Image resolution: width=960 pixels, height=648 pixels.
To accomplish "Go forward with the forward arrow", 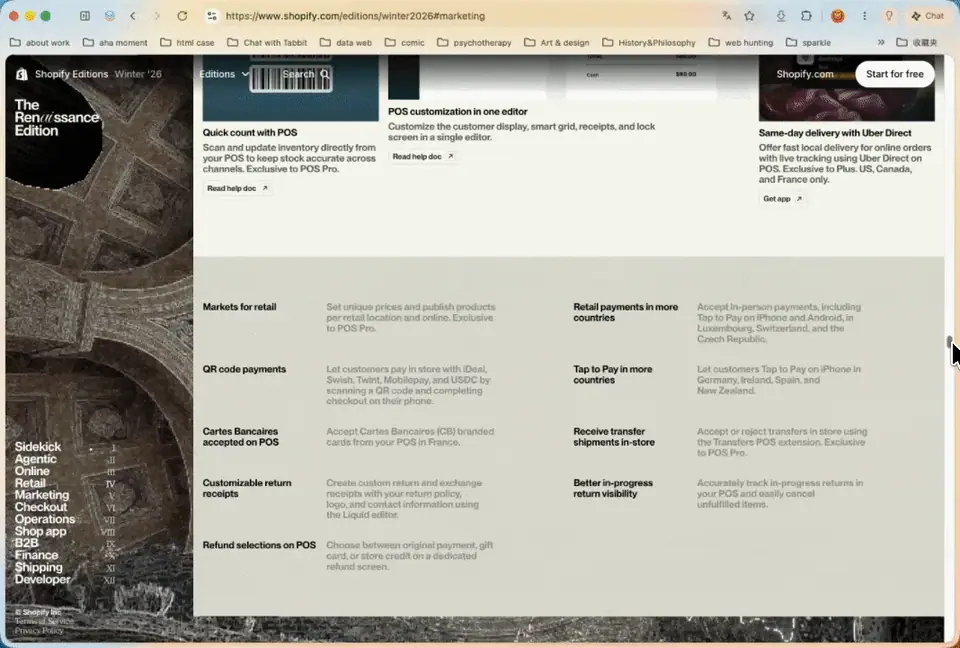I will 157,16.
